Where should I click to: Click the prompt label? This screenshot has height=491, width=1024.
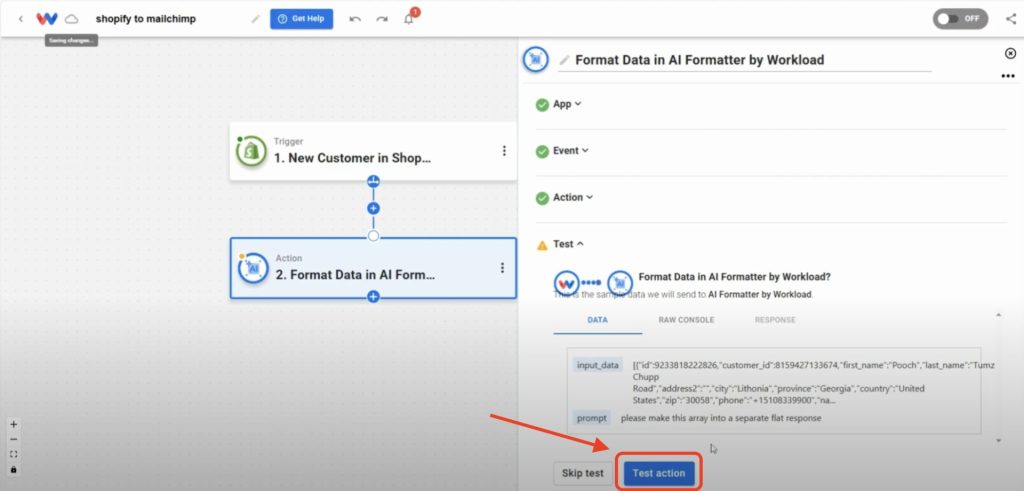tap(592, 418)
